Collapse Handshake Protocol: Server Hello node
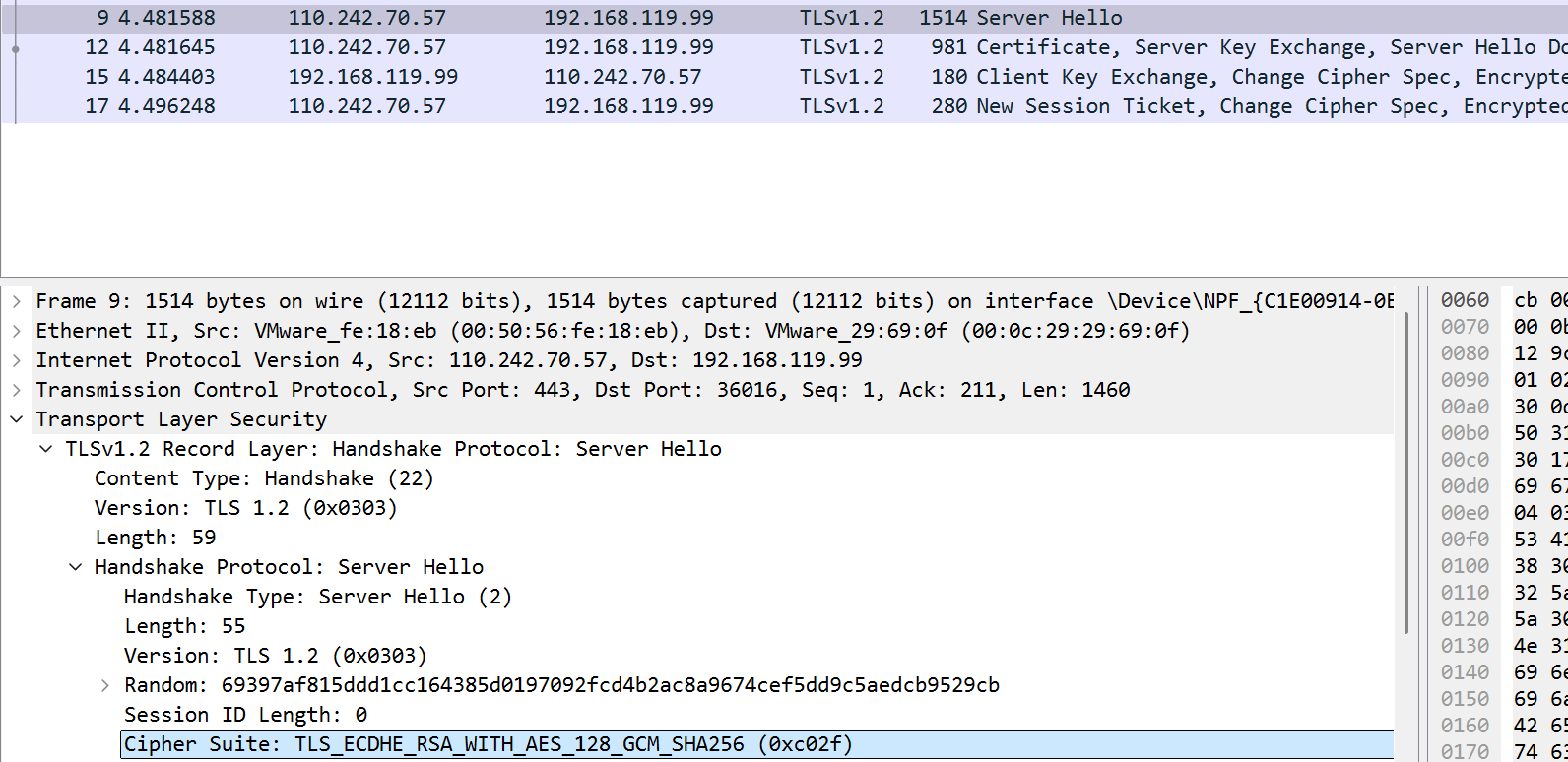1568x762 pixels. [76, 567]
